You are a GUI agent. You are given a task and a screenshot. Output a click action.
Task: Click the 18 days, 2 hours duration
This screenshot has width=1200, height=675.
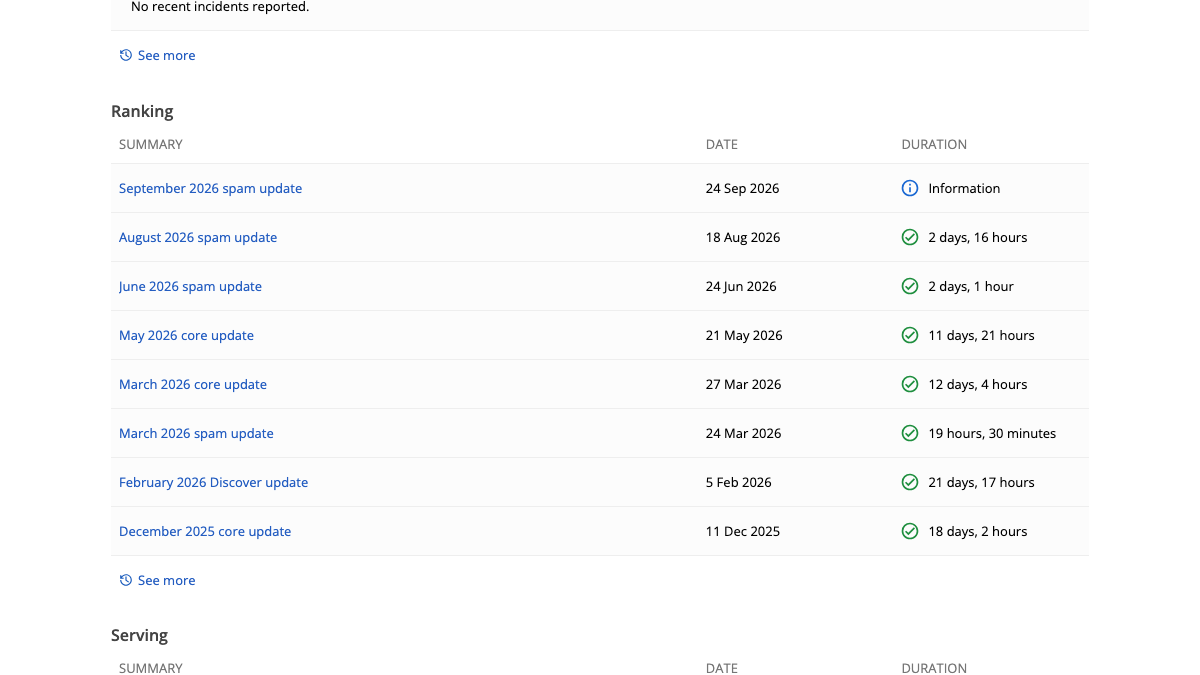(x=978, y=531)
